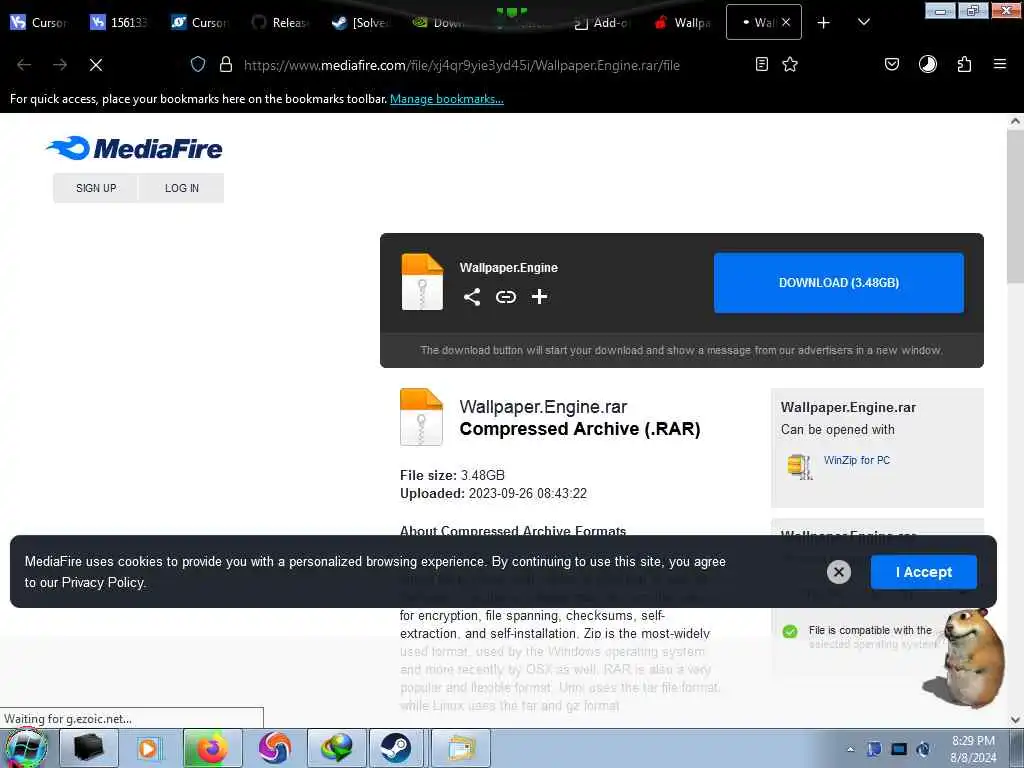Click the address bar URL field
This screenshot has height=768, width=1024.
461,65
